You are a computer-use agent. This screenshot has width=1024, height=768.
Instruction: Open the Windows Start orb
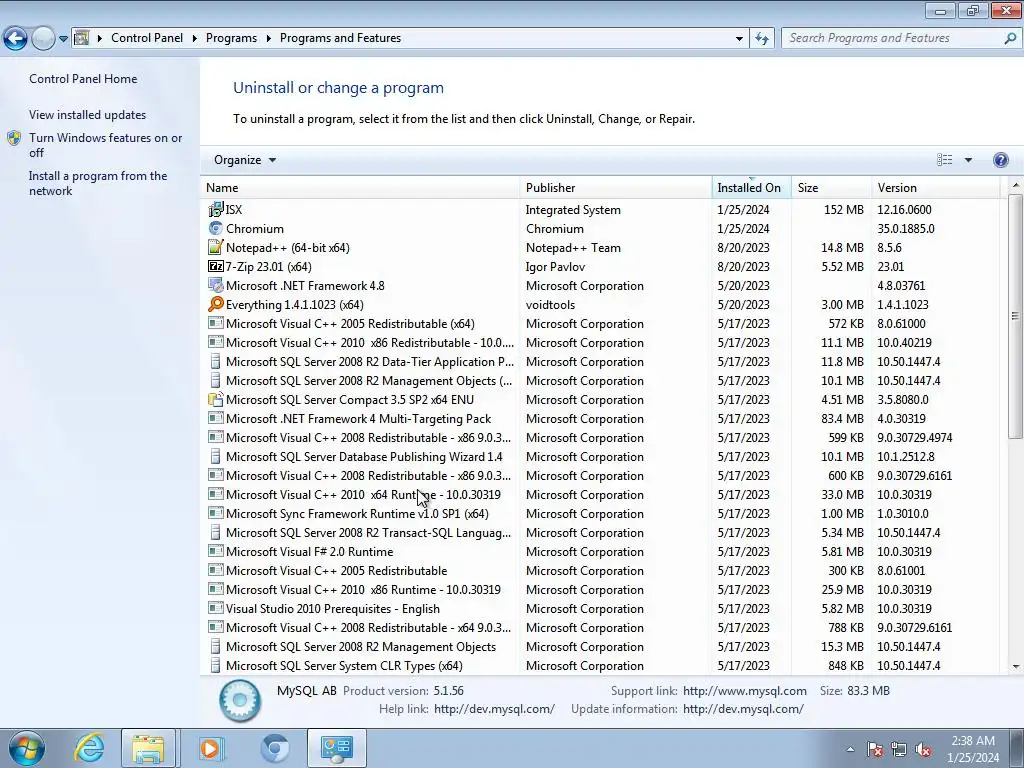click(27, 748)
